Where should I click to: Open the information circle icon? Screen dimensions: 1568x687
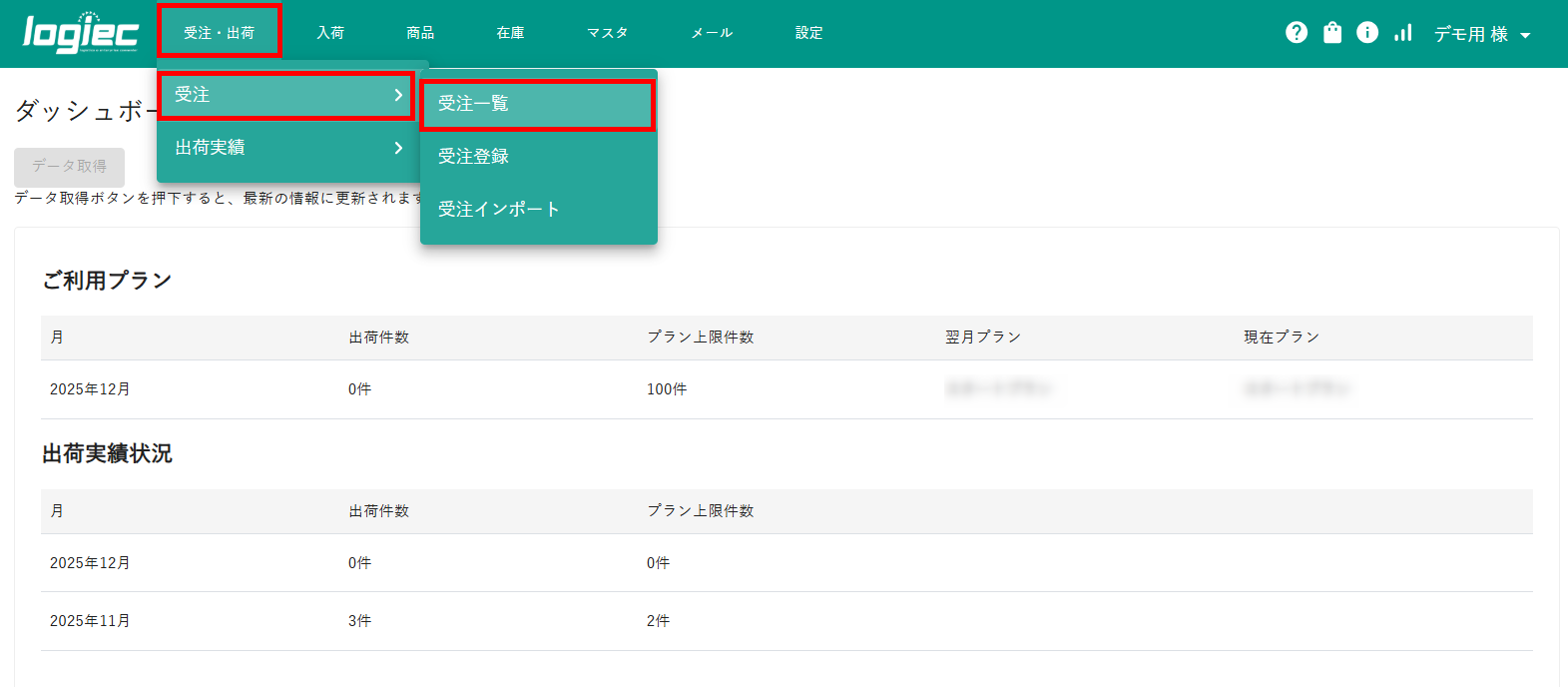coord(1366,33)
